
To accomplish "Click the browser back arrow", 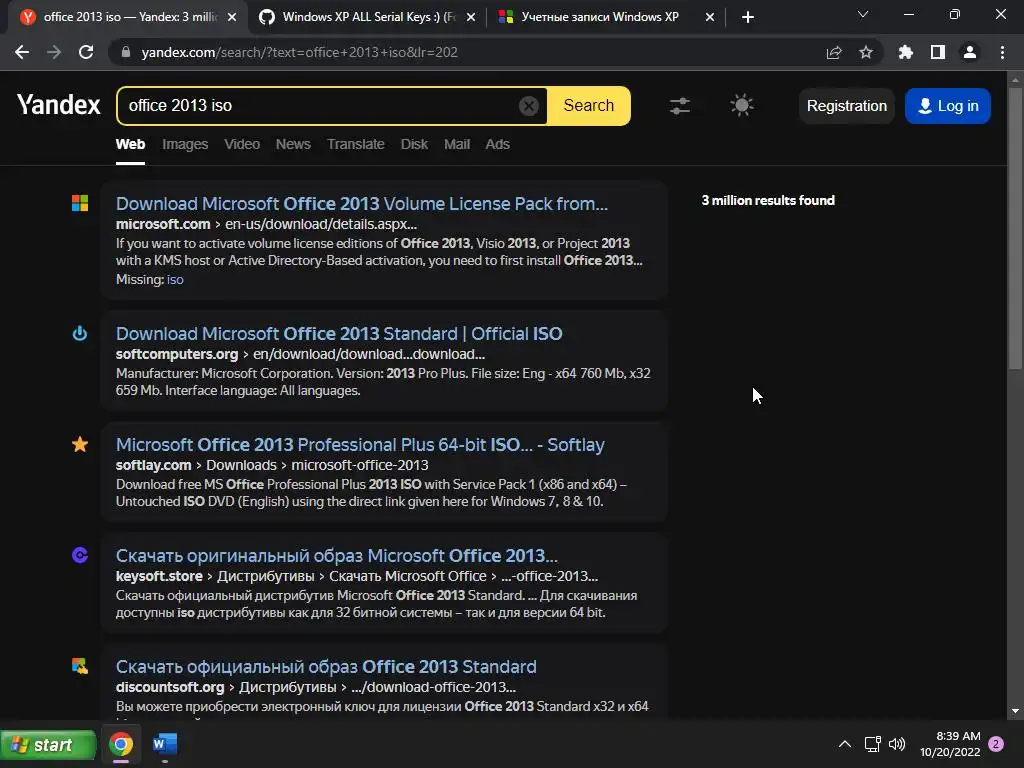I will point(22,52).
